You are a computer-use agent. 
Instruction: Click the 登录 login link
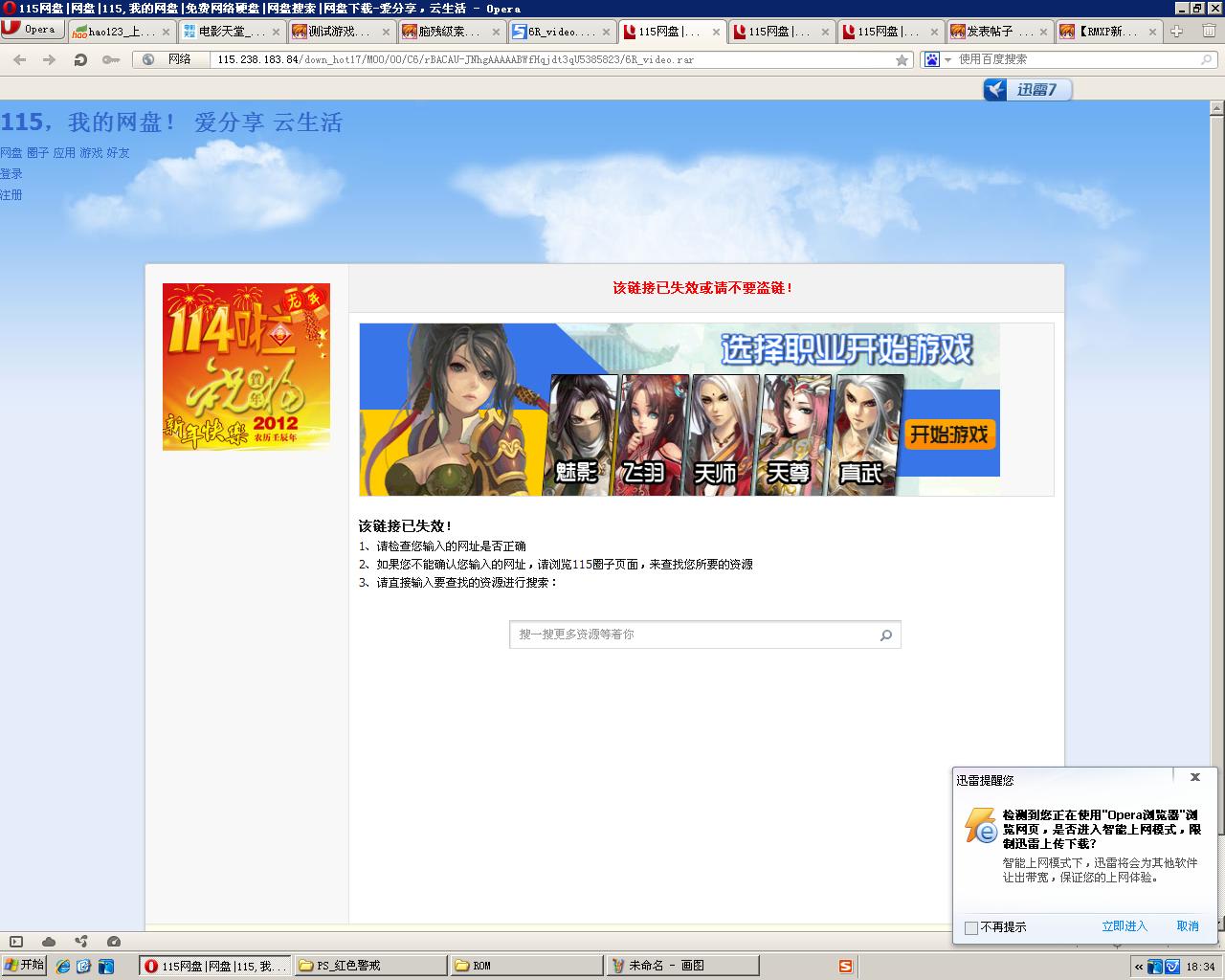point(11,174)
